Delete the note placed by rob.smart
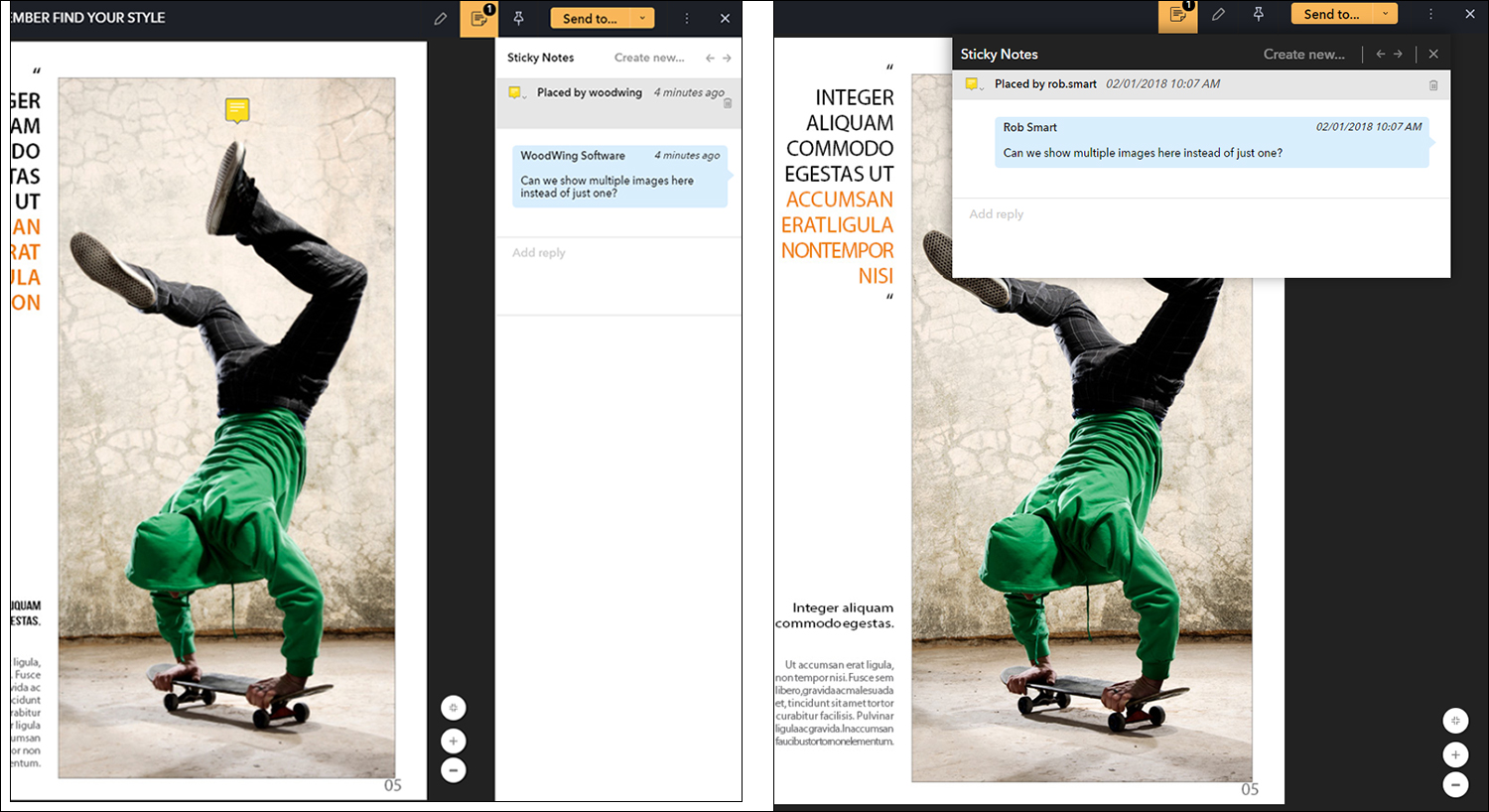 1433,85
